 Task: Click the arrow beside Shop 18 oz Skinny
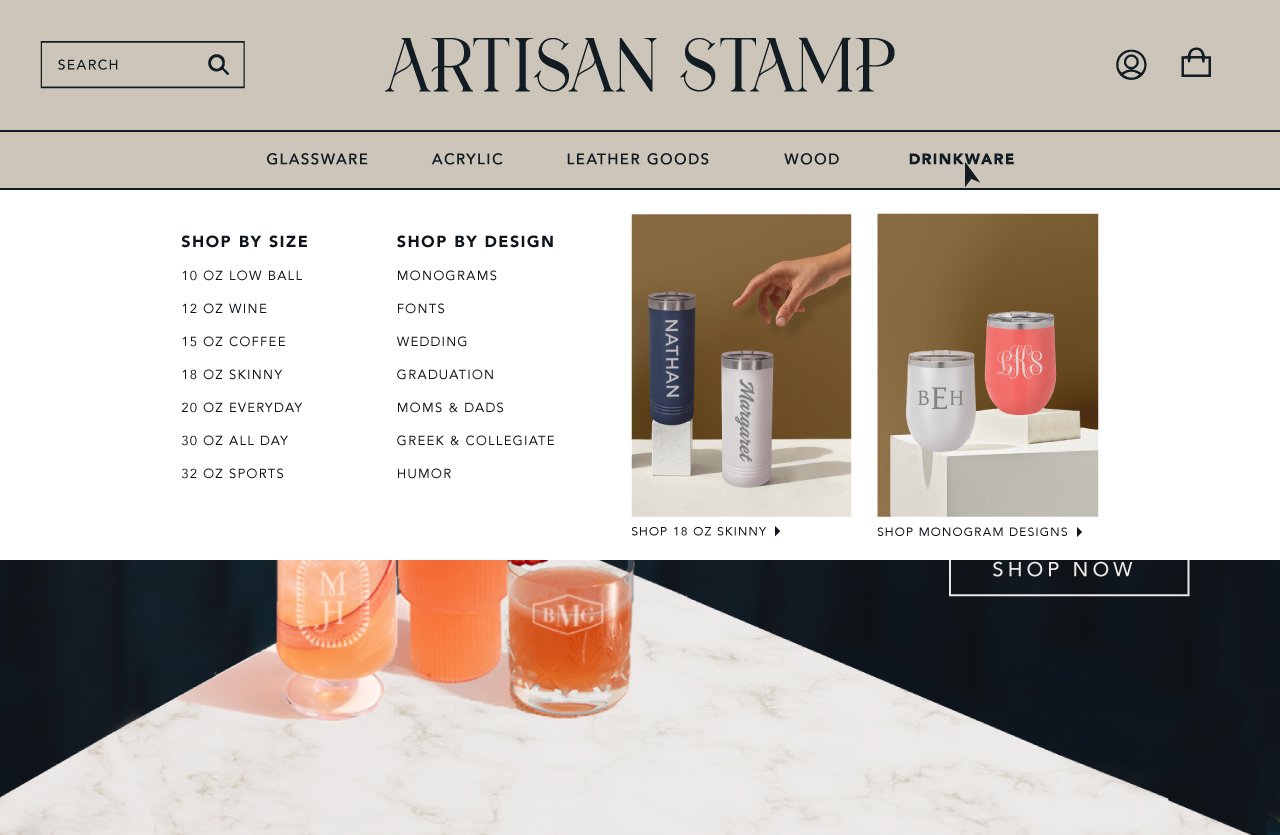click(x=778, y=531)
